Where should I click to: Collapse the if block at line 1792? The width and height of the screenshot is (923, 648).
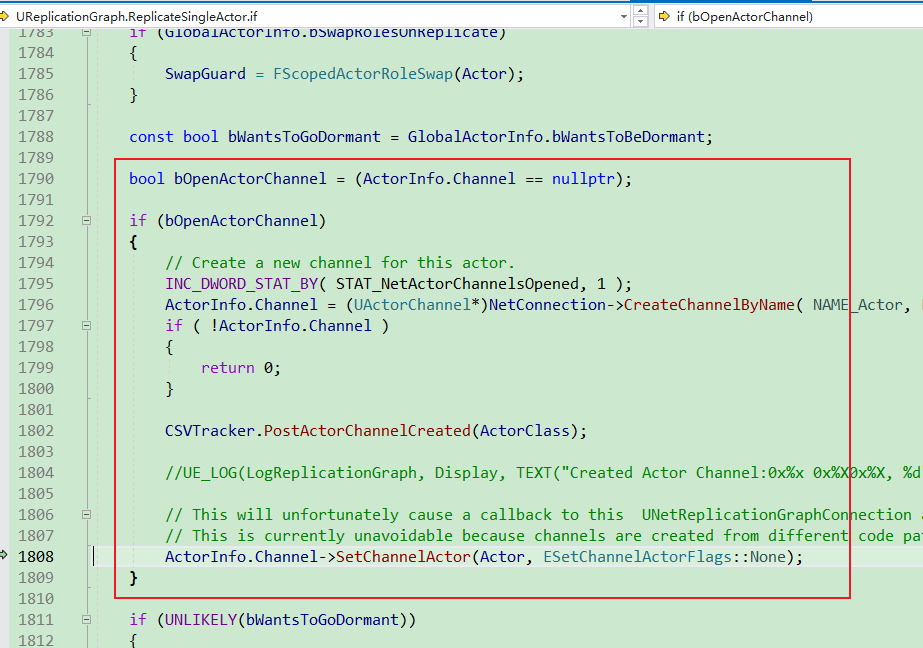[87, 221]
